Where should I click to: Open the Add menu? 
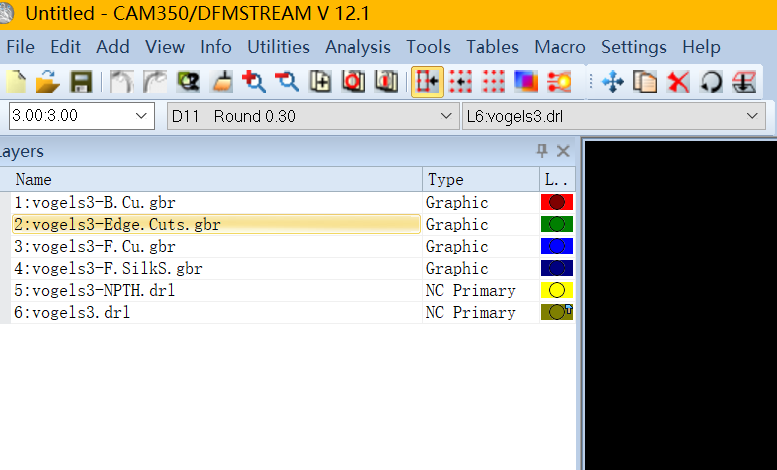[112, 47]
